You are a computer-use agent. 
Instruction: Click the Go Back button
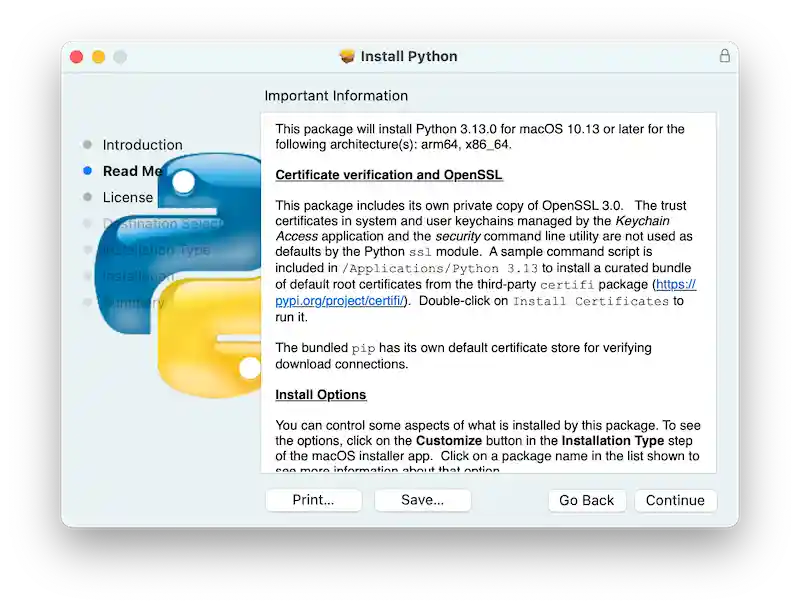pos(586,500)
